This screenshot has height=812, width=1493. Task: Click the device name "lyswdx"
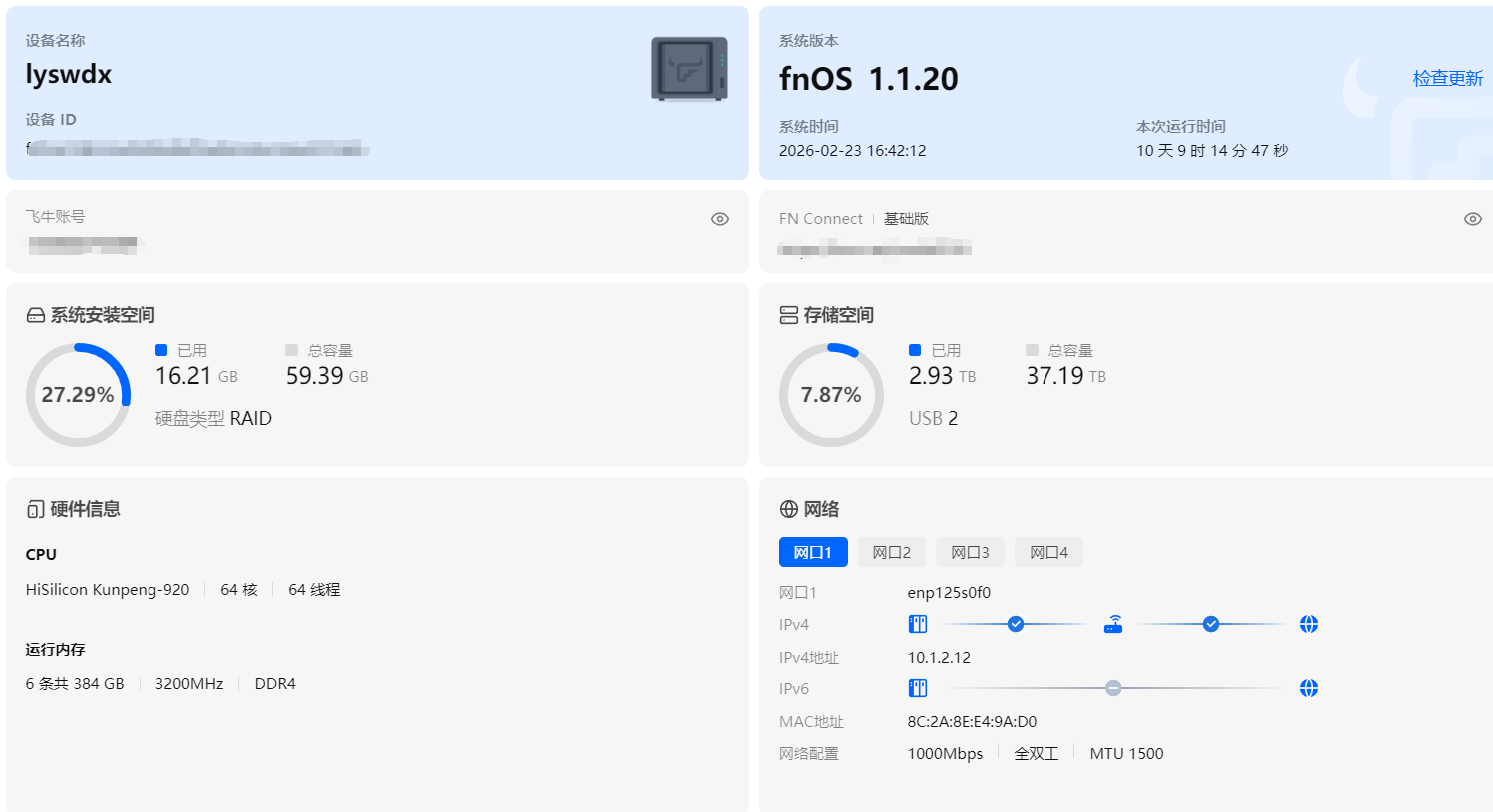pos(69,75)
